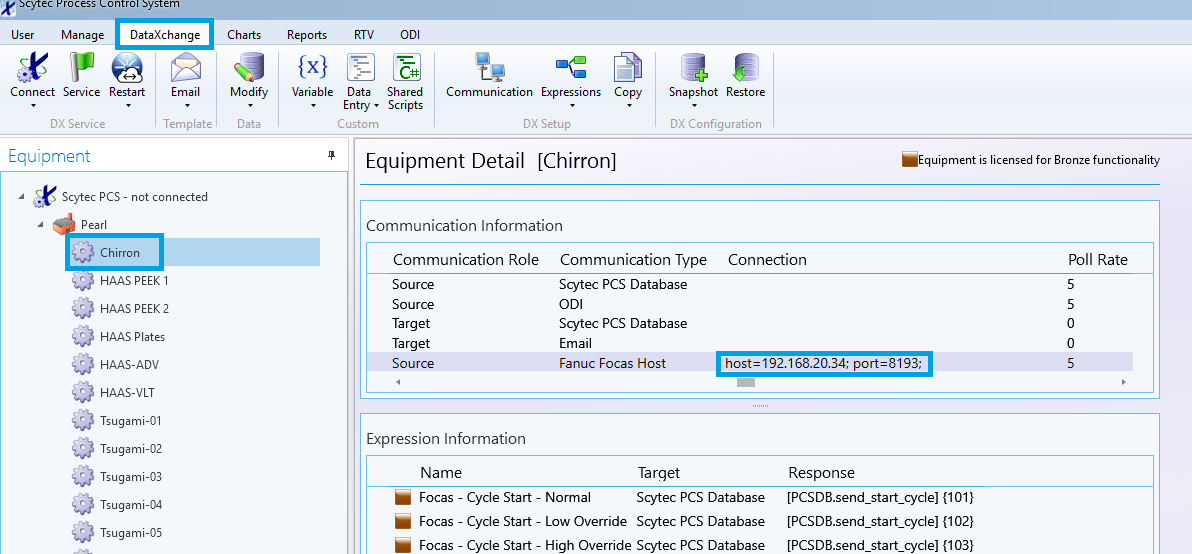Click Focas Cycle Start Low Override icon
This screenshot has width=1192, height=554.
click(x=403, y=521)
